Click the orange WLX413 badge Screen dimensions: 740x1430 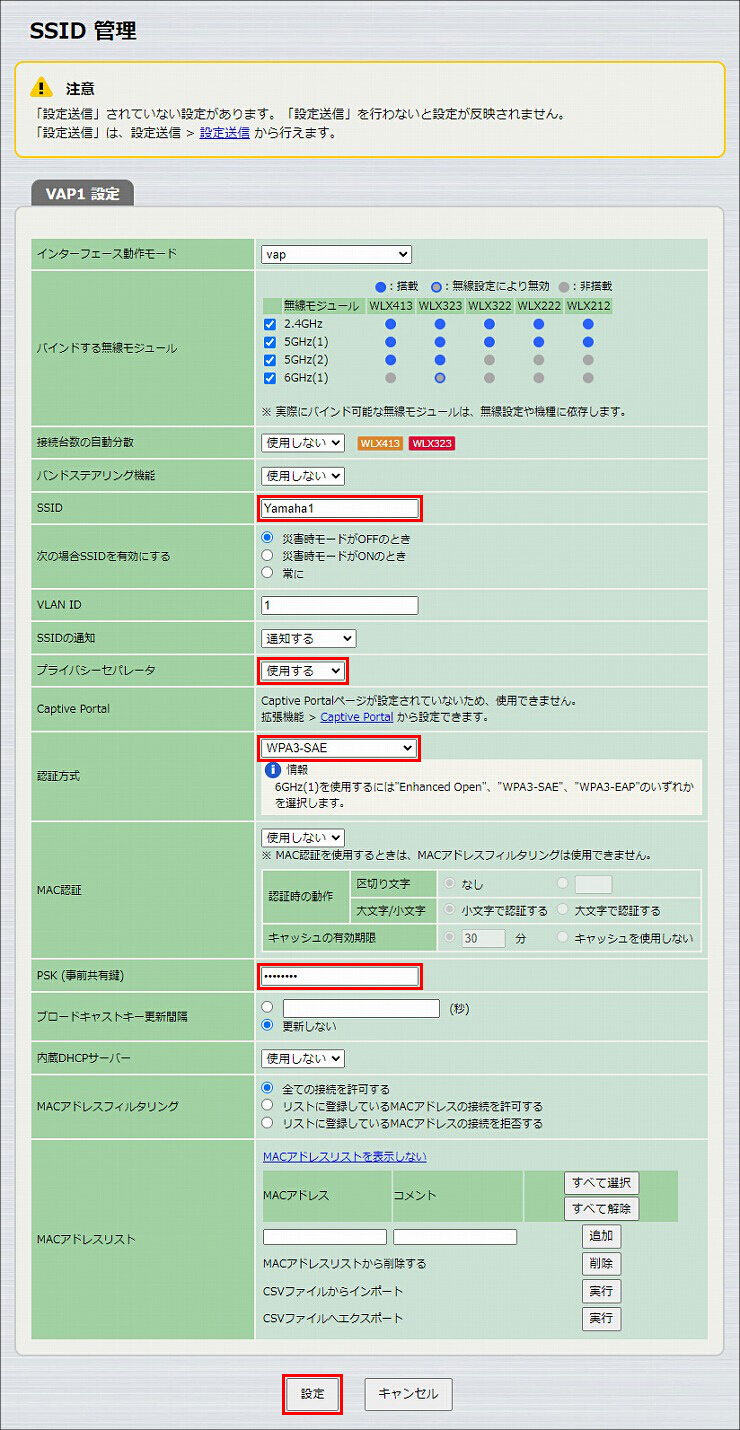(x=380, y=443)
